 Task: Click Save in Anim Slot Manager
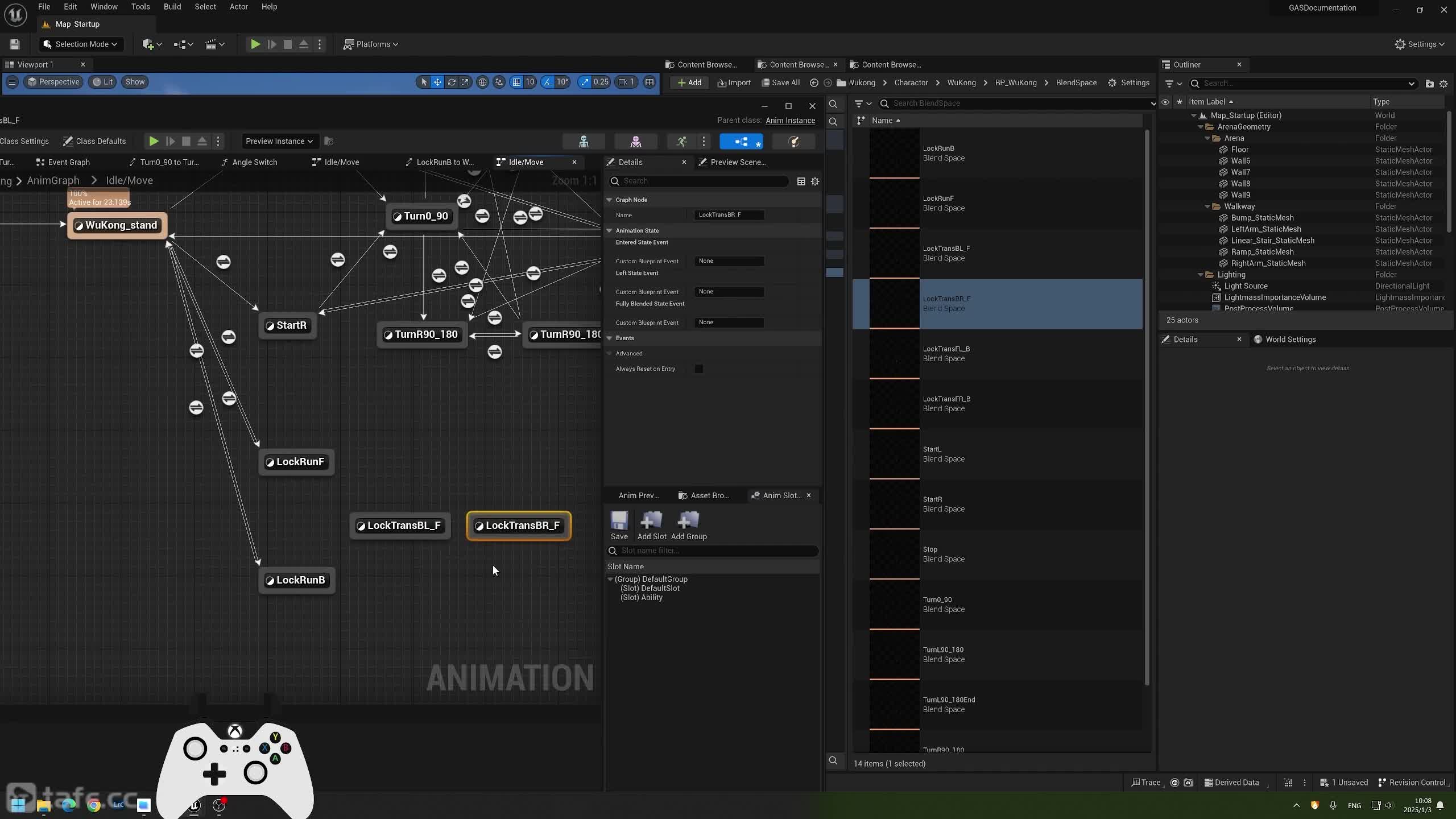[x=619, y=526]
